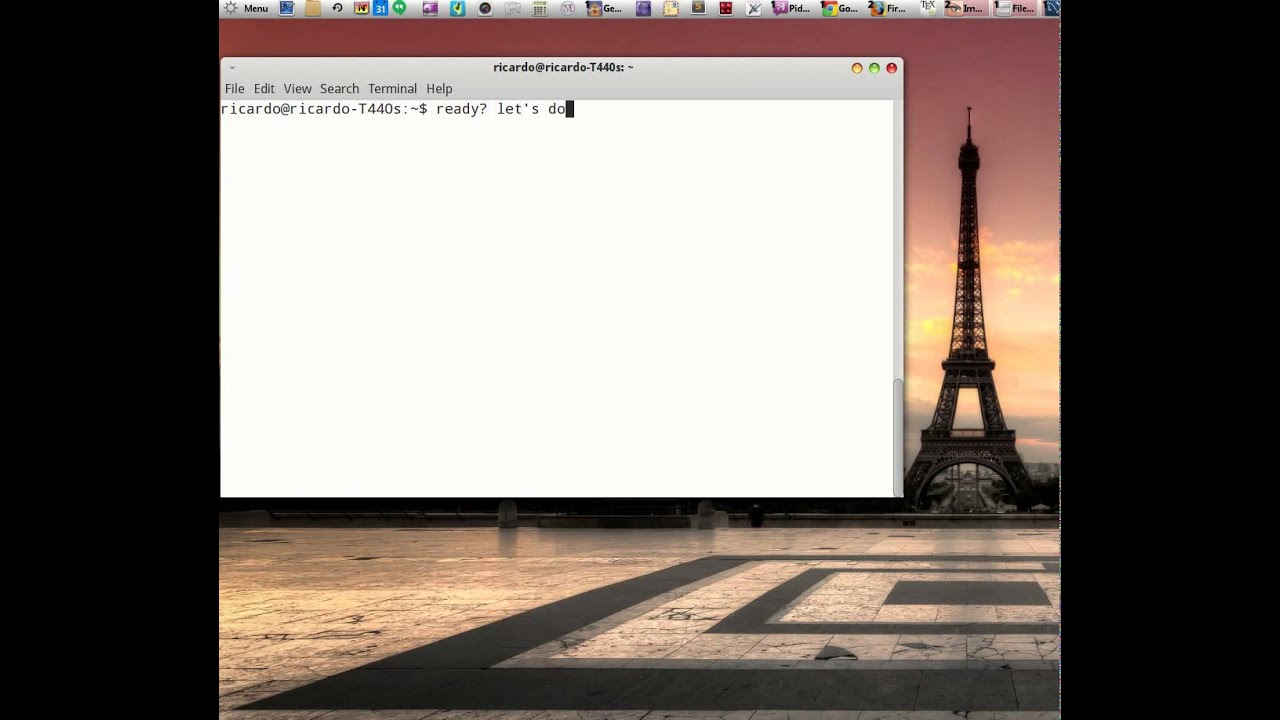Open the stamped envelope mail icon
This screenshot has height=720, width=1280.
point(671,8)
